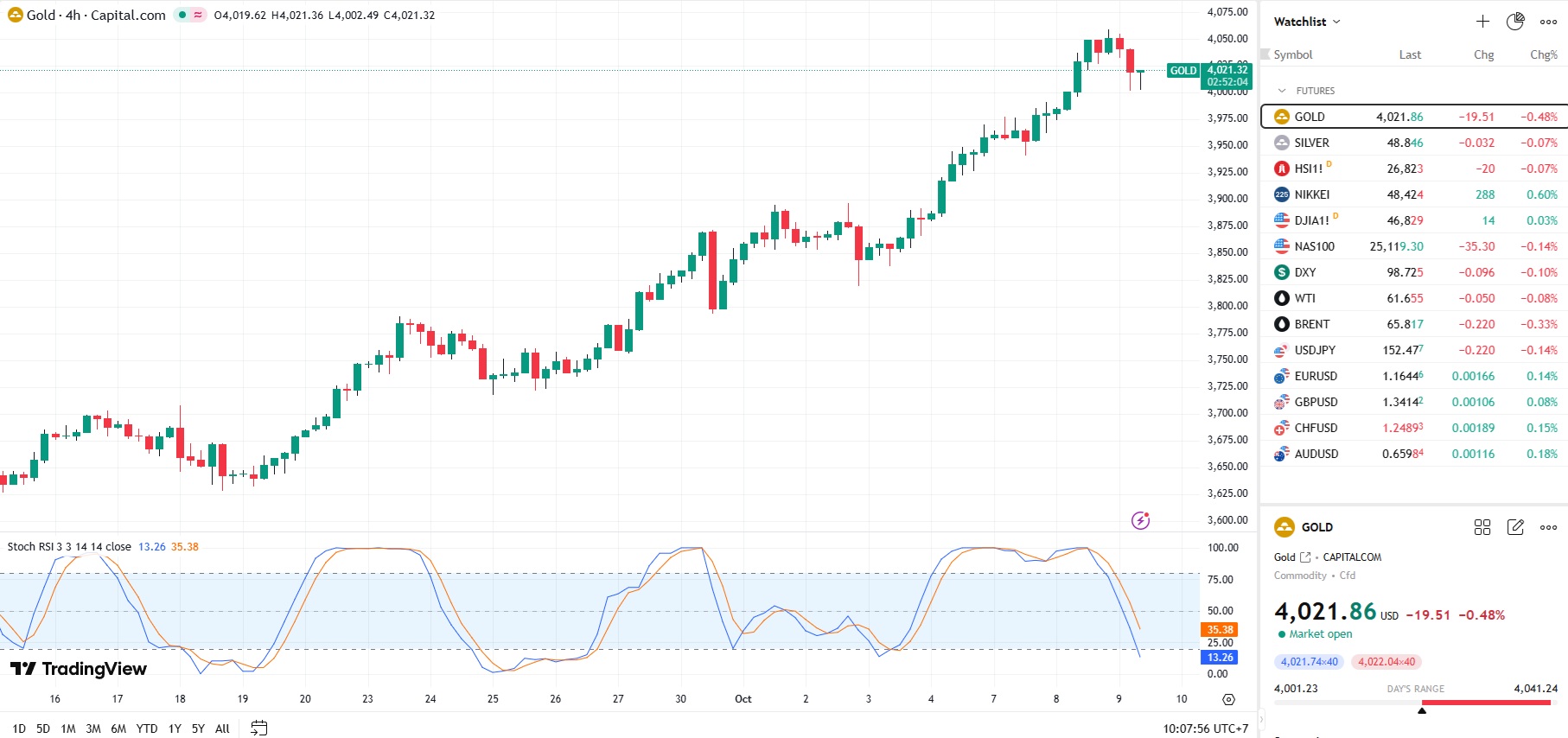Click the Stoch RSI indicator label
Screen dimensions: 1568x738
coord(69,546)
